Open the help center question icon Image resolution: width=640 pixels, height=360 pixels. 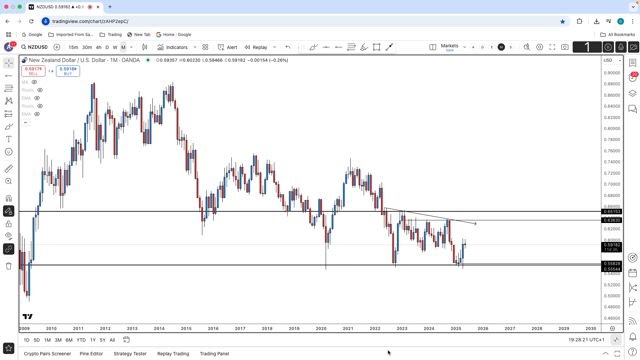[x=633, y=352]
